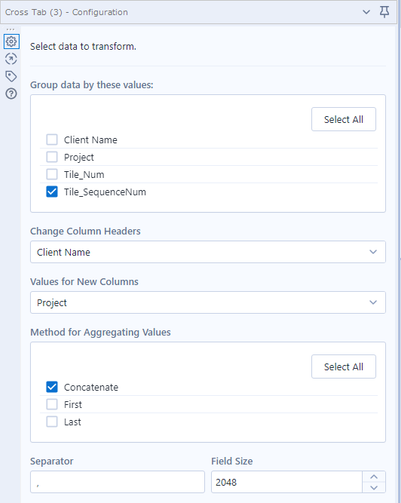Uncheck the Tile_SequenceNum checkbox
This screenshot has width=401, height=503.
pyautogui.click(x=52, y=192)
